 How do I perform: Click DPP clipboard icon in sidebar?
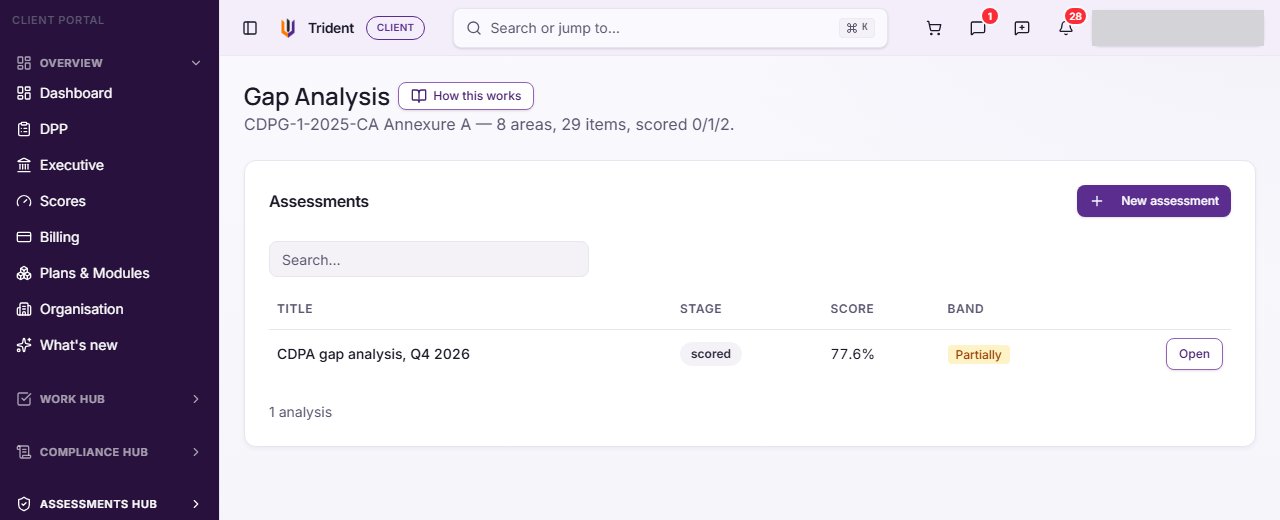(x=24, y=129)
